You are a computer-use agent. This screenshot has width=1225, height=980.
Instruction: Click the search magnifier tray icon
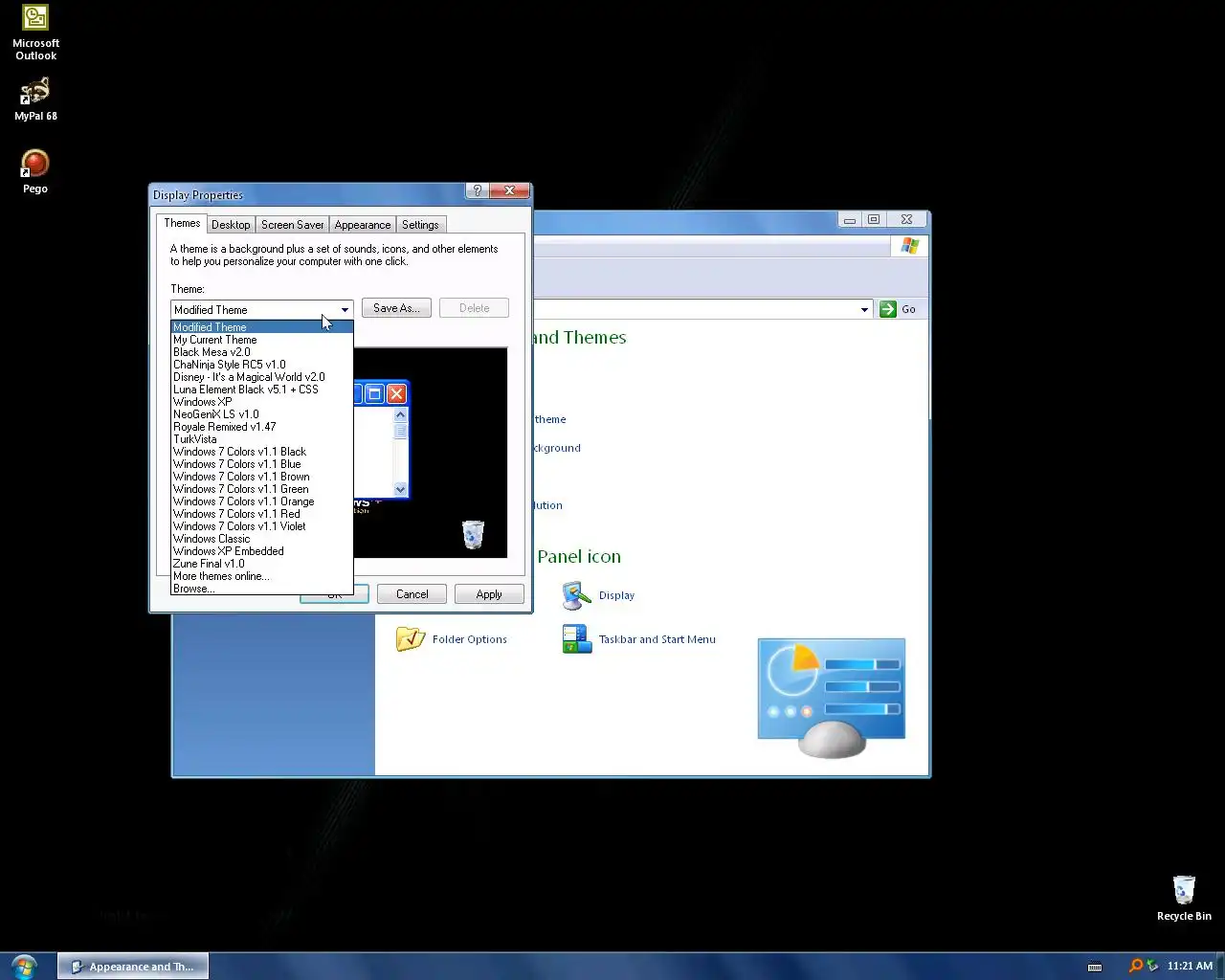[1136, 966]
